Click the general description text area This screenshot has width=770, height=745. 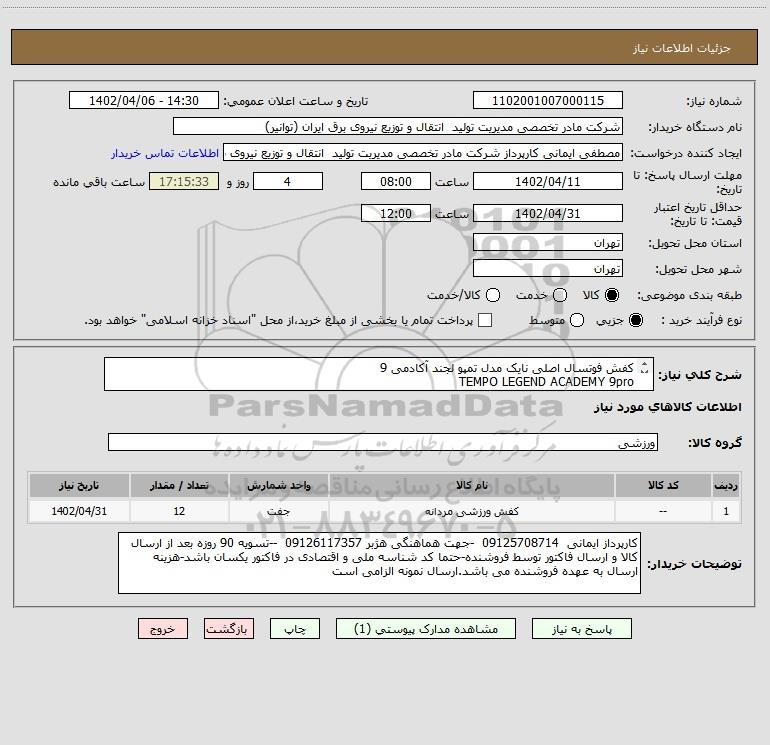coord(379,374)
